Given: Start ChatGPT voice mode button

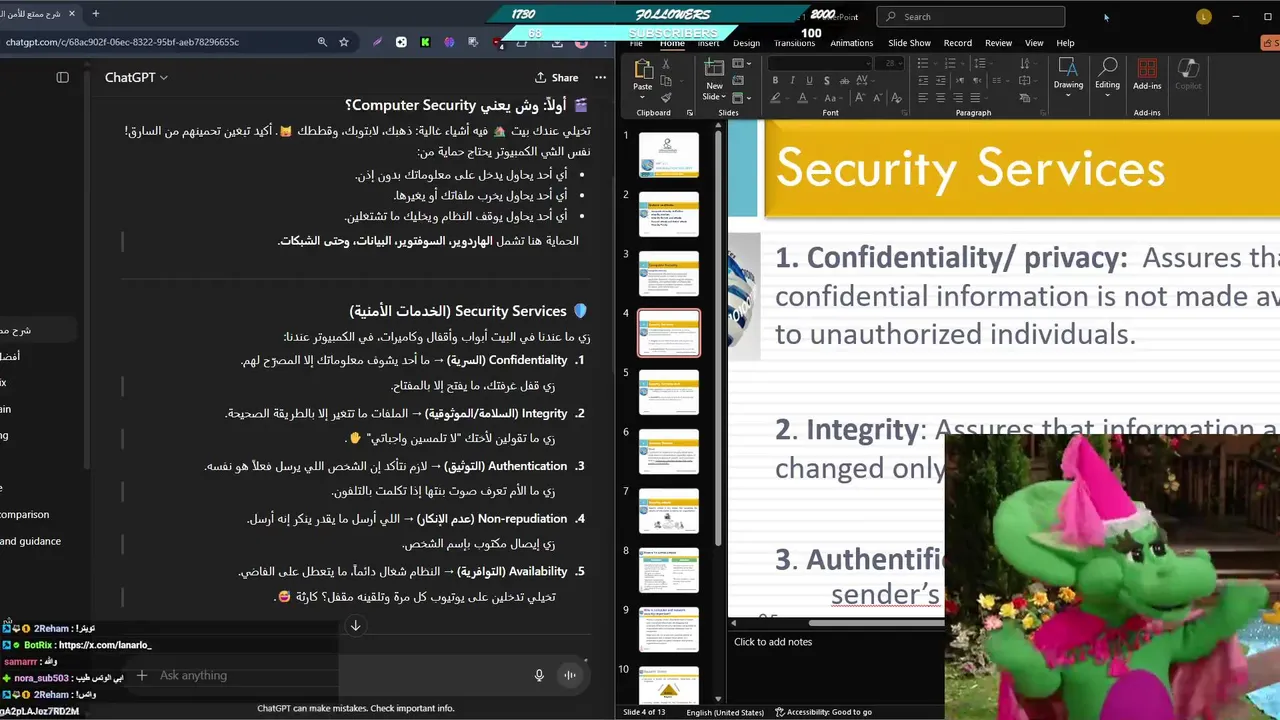Looking at the screenshot, I should 570,675.
